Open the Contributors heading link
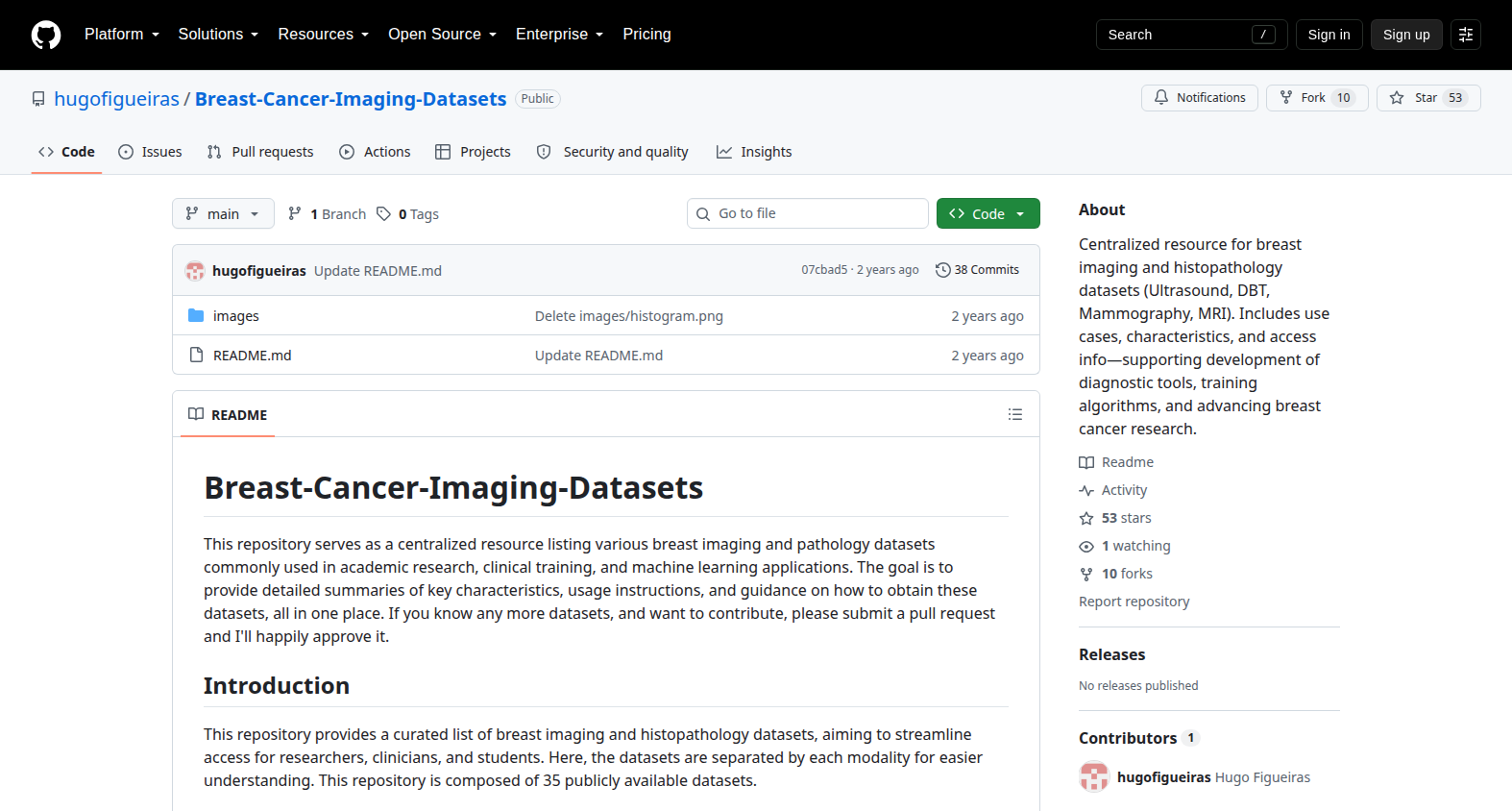1512x811 pixels. click(x=1138, y=738)
